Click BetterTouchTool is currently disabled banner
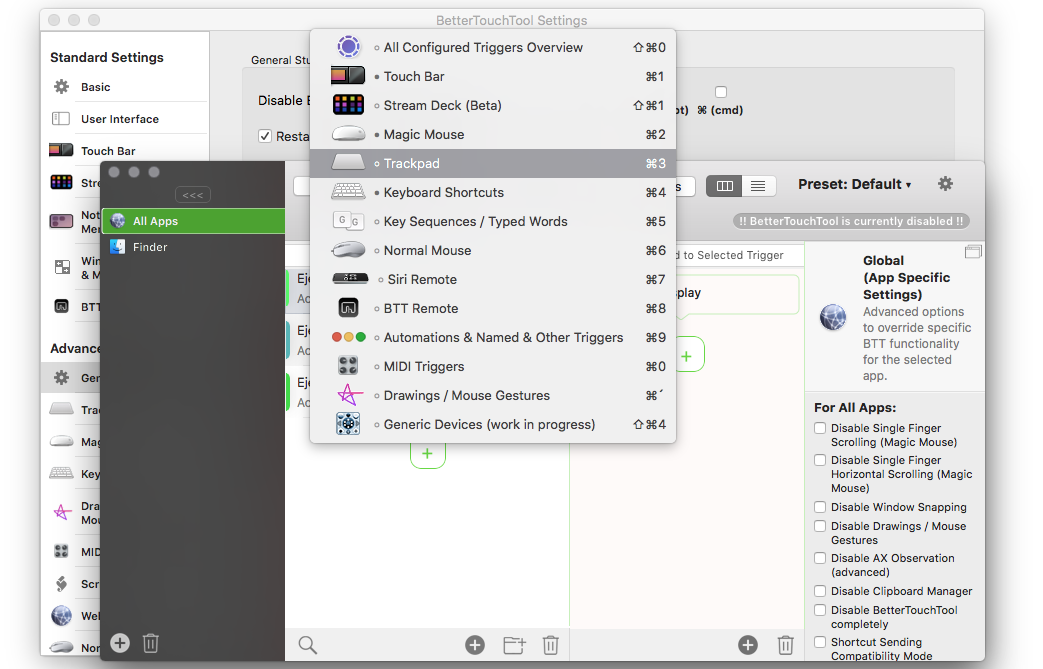Image resolution: width=1043 pixels, height=669 pixels. click(851, 221)
